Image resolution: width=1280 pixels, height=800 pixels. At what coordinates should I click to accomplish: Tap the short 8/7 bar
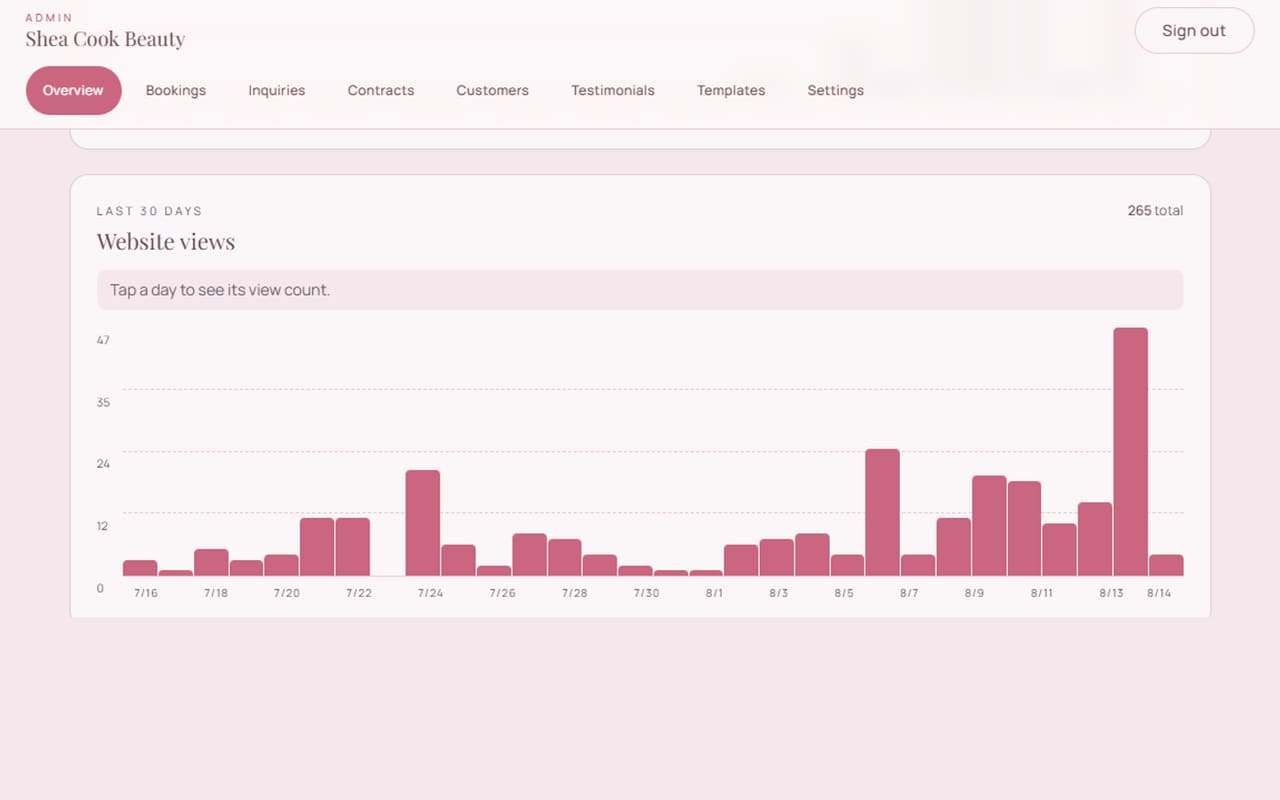coord(918,565)
